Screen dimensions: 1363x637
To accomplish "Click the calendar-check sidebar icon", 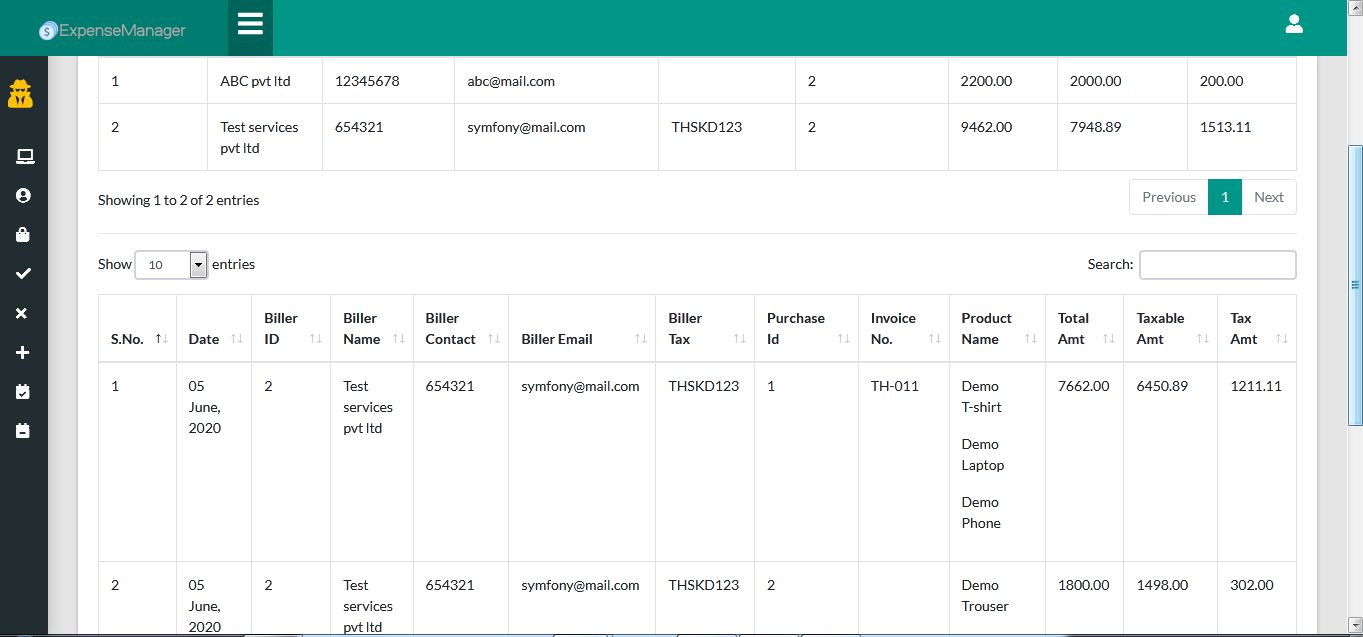I will point(23,391).
